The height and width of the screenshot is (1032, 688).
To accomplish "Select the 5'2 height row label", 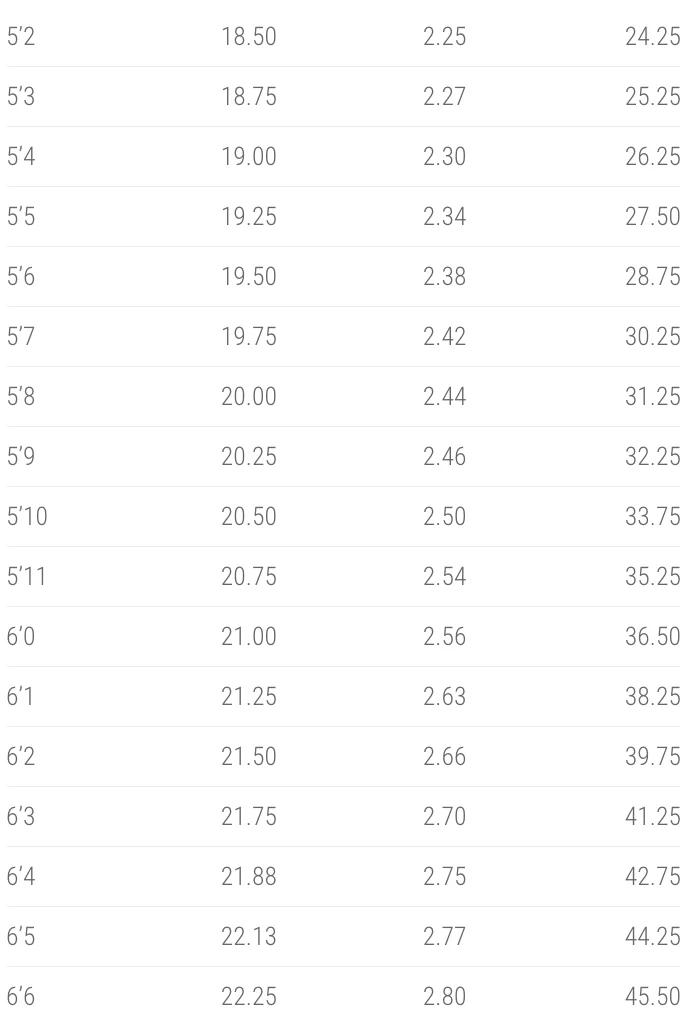I will click(x=21, y=36).
